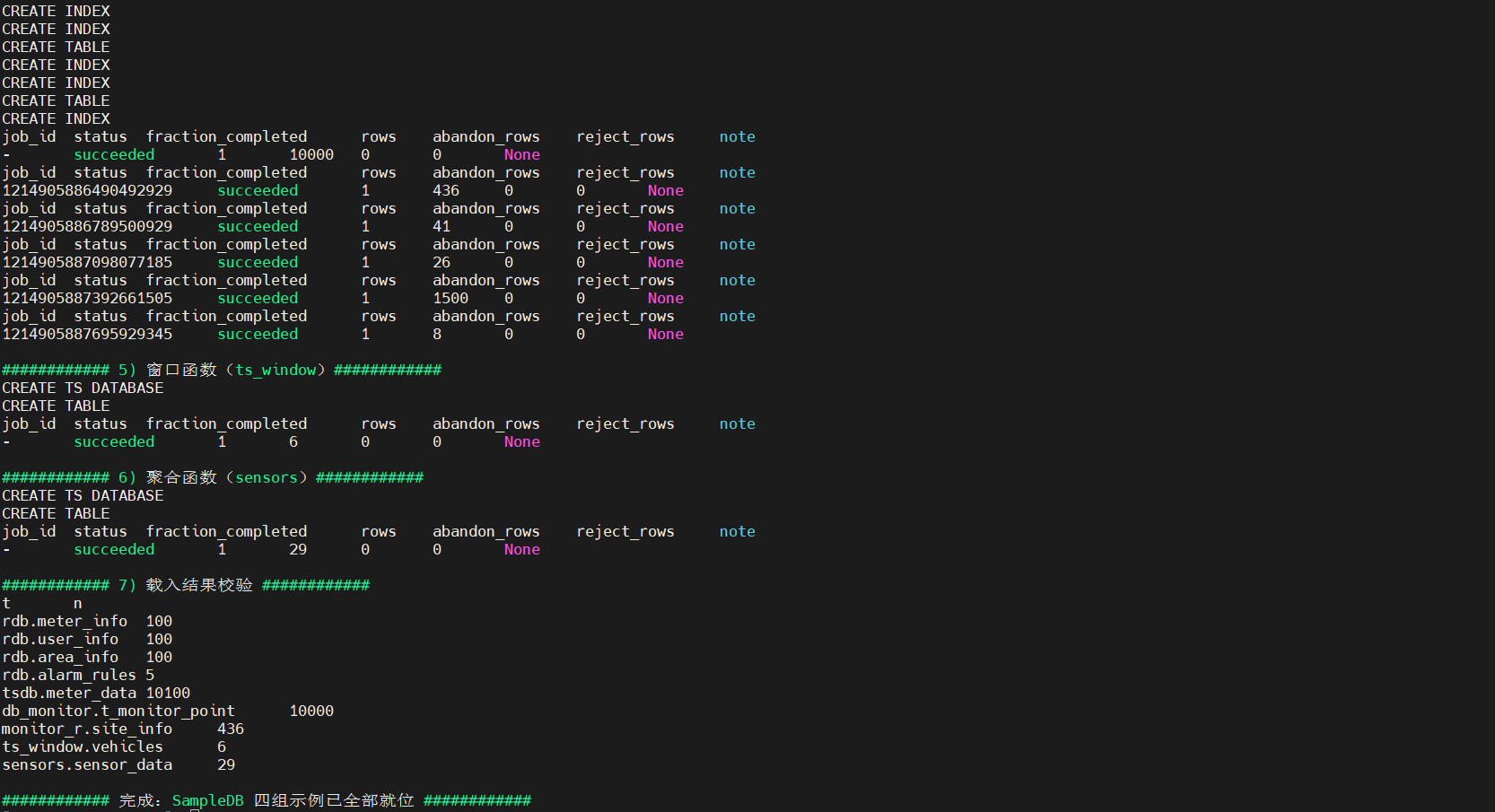Click job id 1214905887392661505
1495x812 pixels.
click(87, 298)
